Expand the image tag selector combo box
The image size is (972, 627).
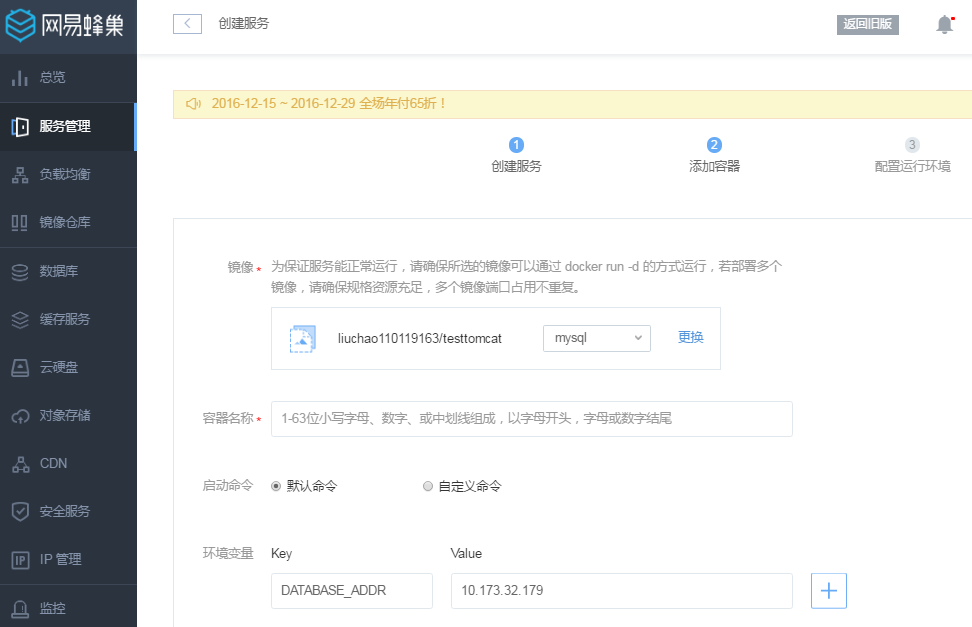[x=596, y=338]
